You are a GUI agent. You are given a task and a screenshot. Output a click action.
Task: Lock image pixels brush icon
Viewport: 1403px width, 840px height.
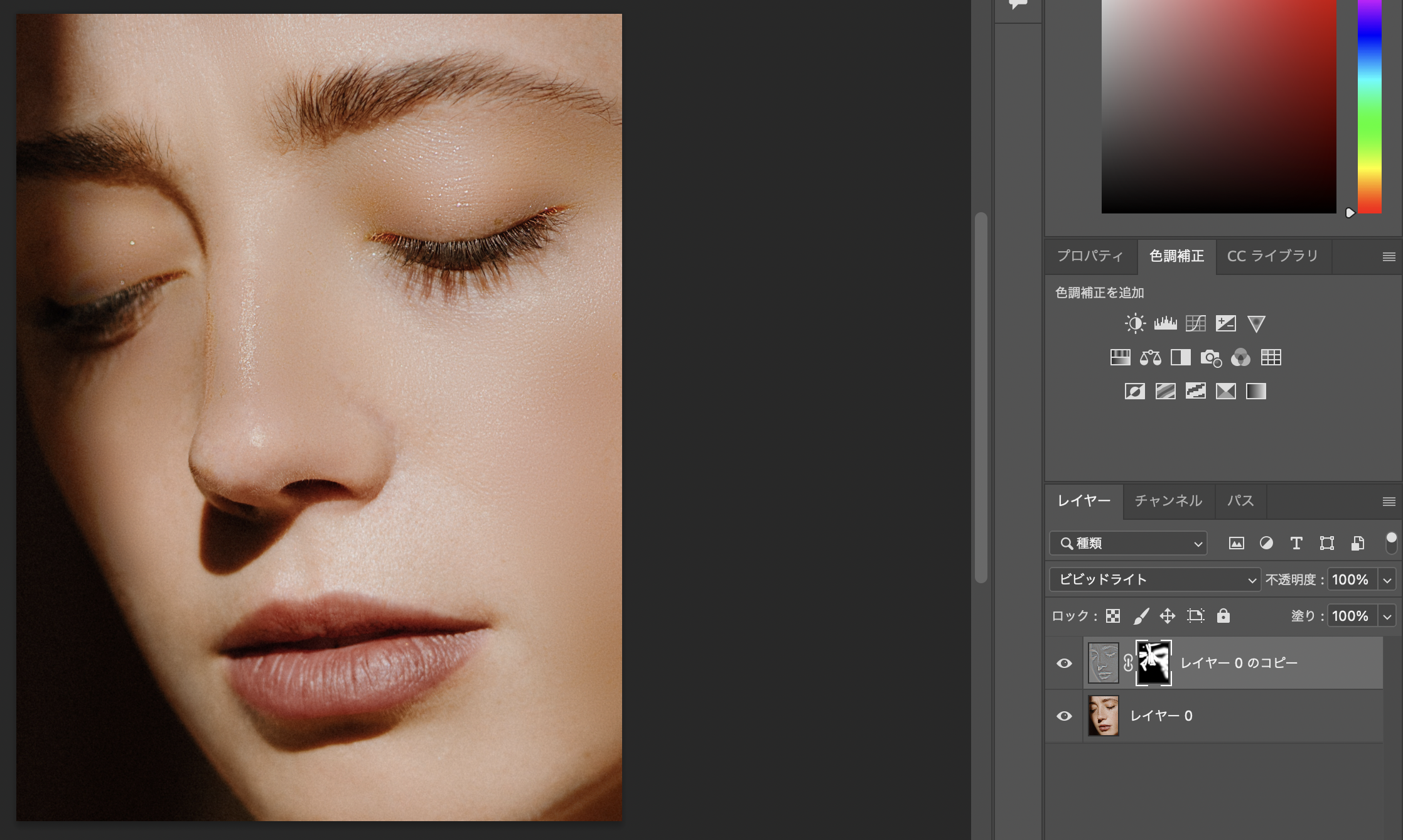pos(1141,616)
